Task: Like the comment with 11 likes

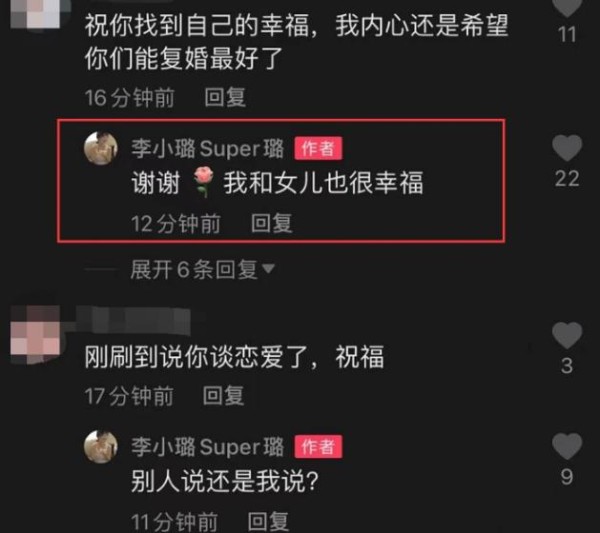Action: point(567,8)
